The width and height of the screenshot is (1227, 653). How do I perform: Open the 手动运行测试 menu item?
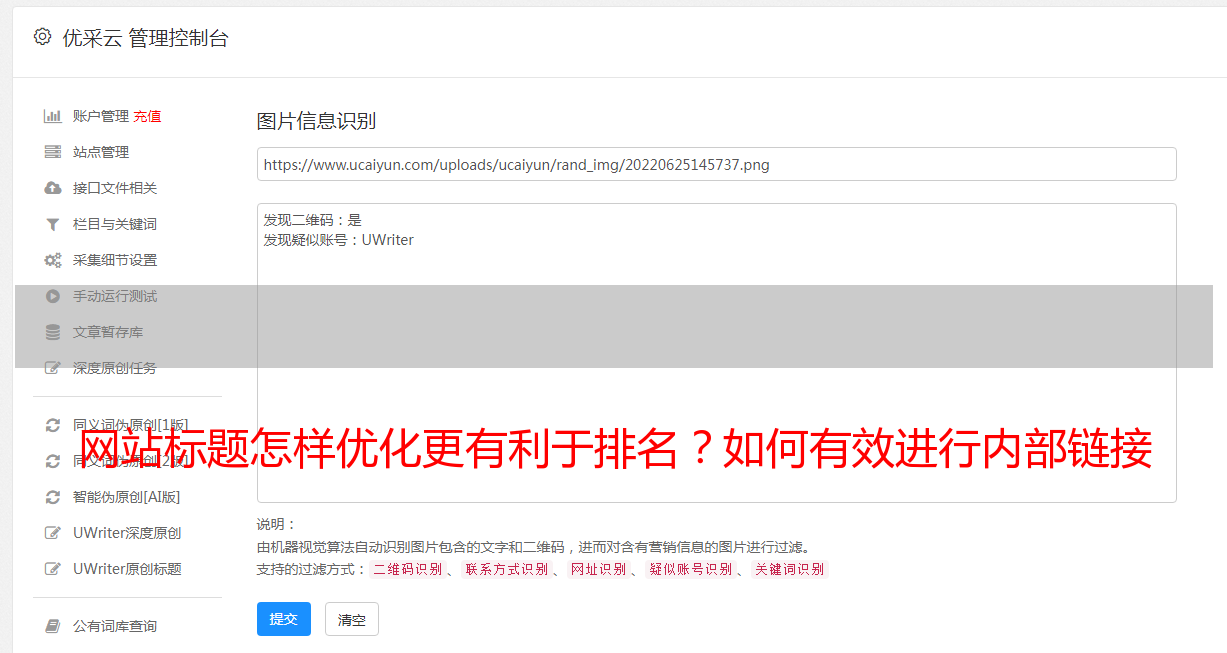tap(115, 296)
